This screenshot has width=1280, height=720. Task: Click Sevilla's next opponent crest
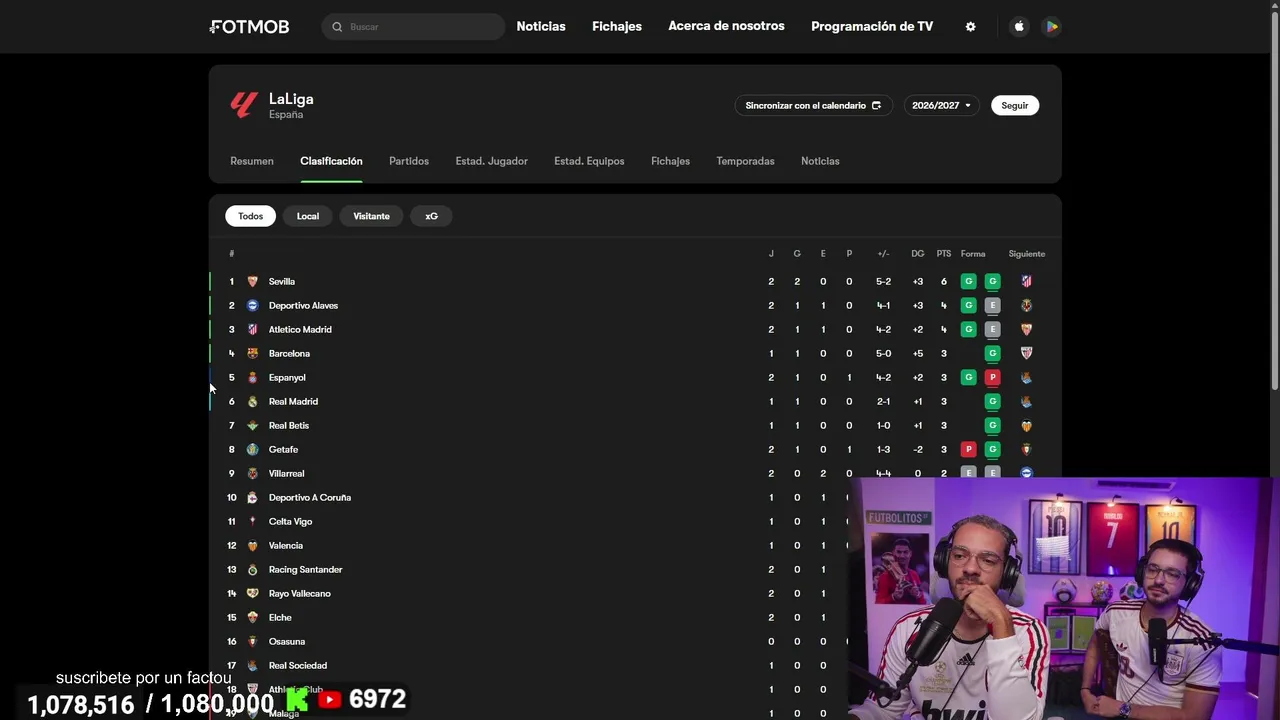tap(1026, 281)
